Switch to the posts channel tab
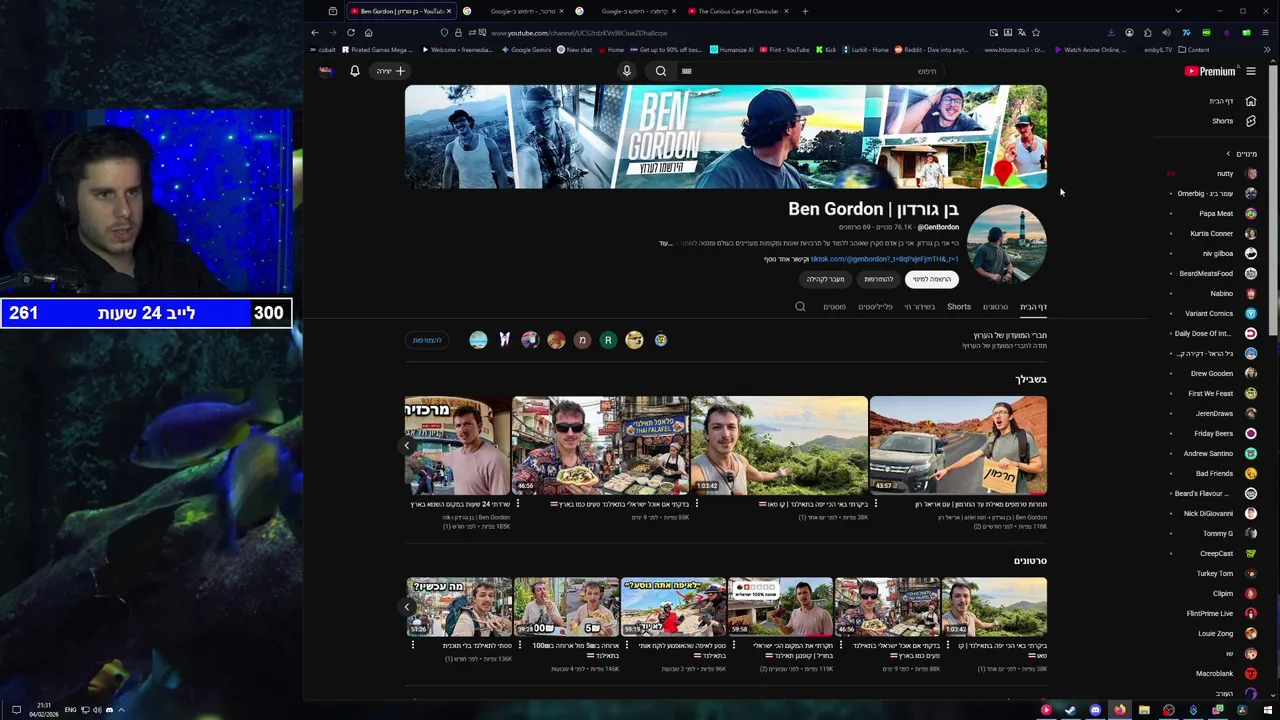The height and width of the screenshot is (720, 1280). 834,307
